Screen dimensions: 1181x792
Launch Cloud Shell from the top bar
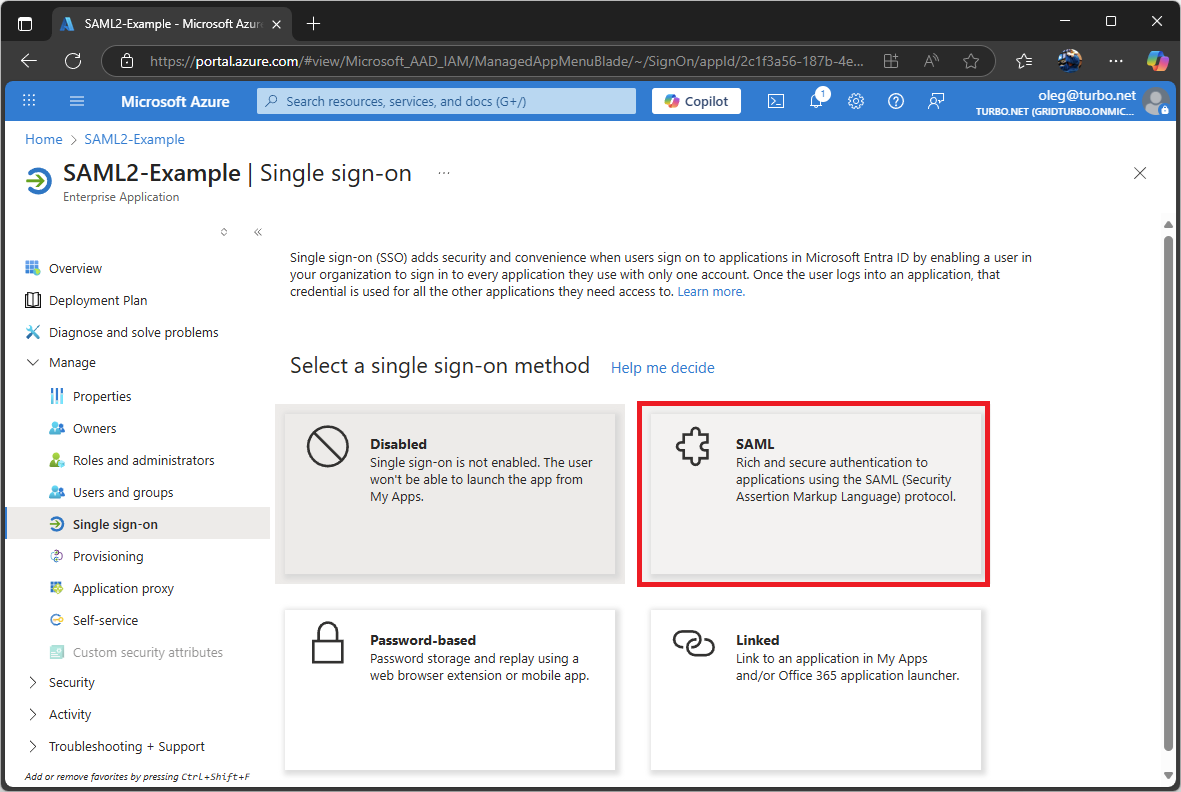[x=776, y=100]
